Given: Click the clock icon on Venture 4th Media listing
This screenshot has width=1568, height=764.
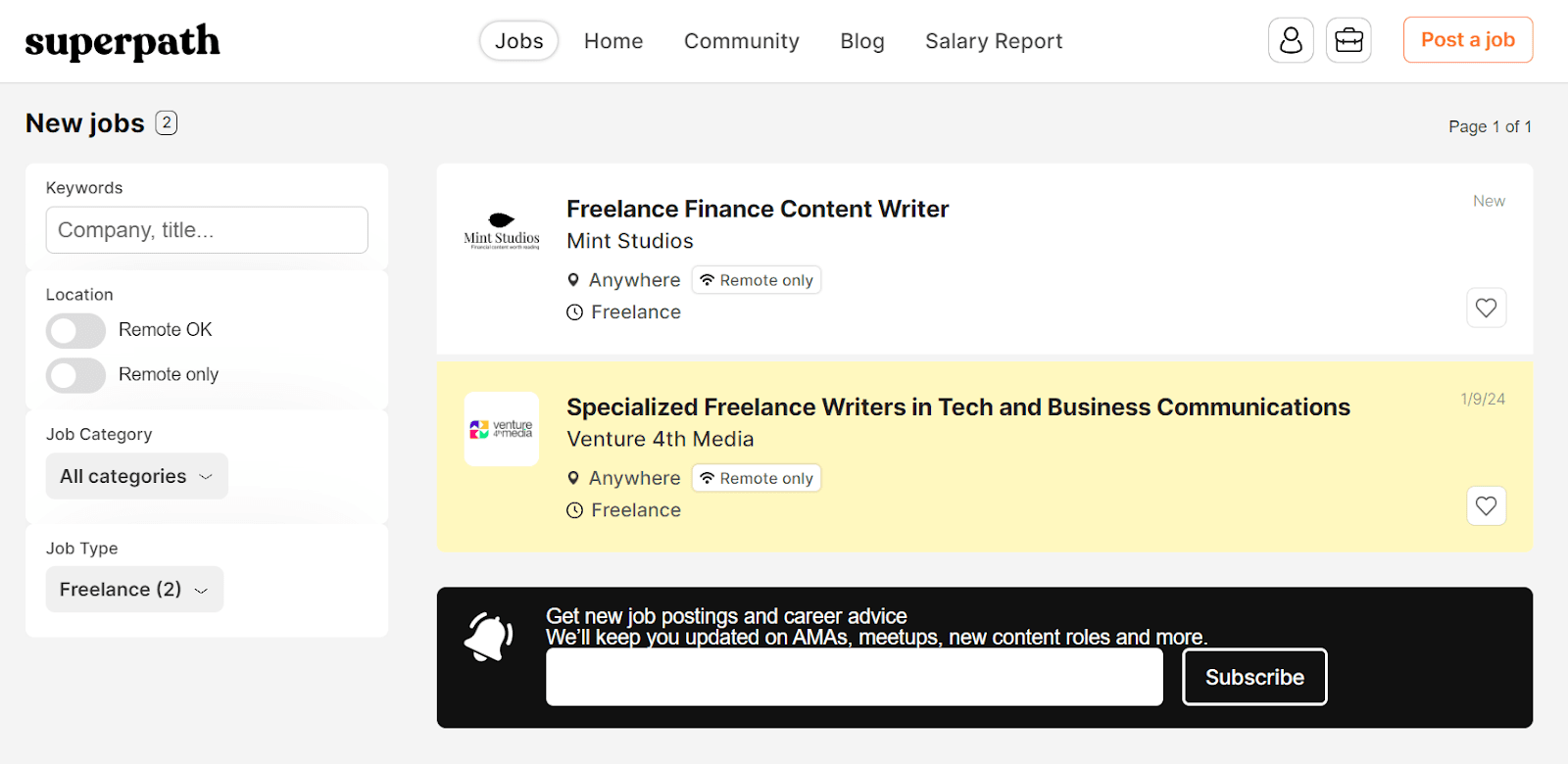Looking at the screenshot, I should coord(574,510).
